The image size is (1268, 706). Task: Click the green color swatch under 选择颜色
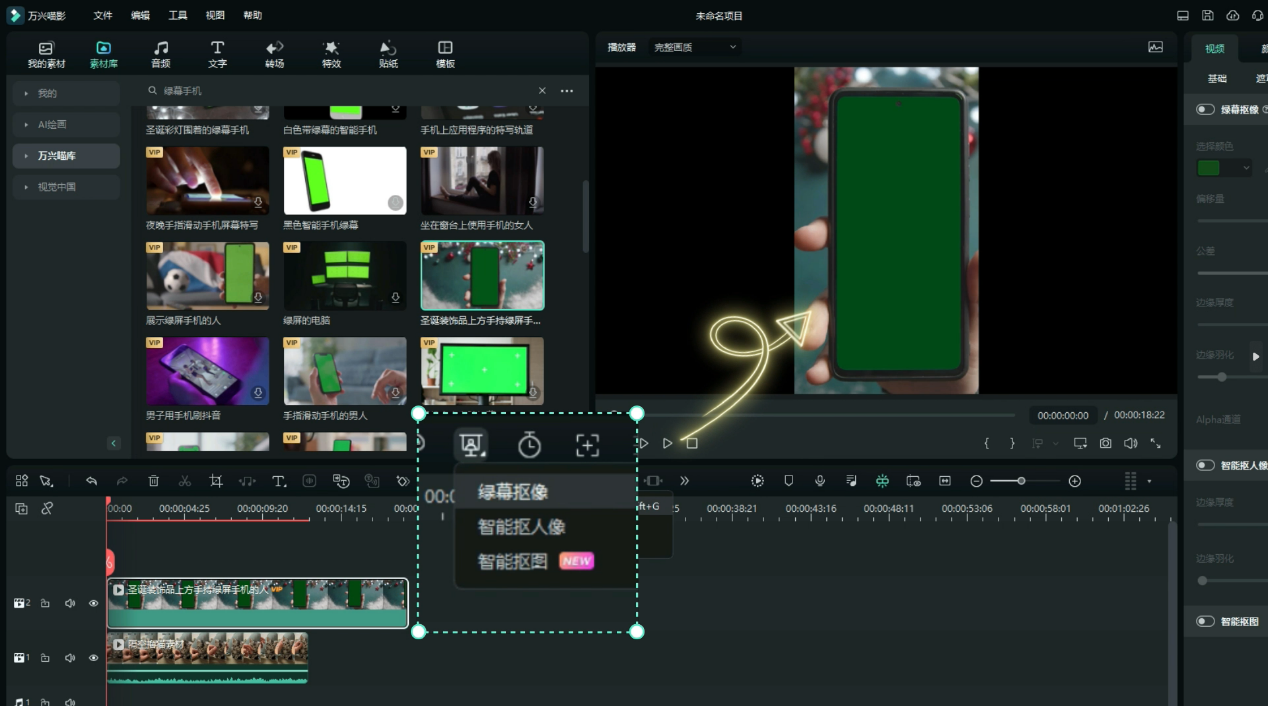tap(1209, 168)
